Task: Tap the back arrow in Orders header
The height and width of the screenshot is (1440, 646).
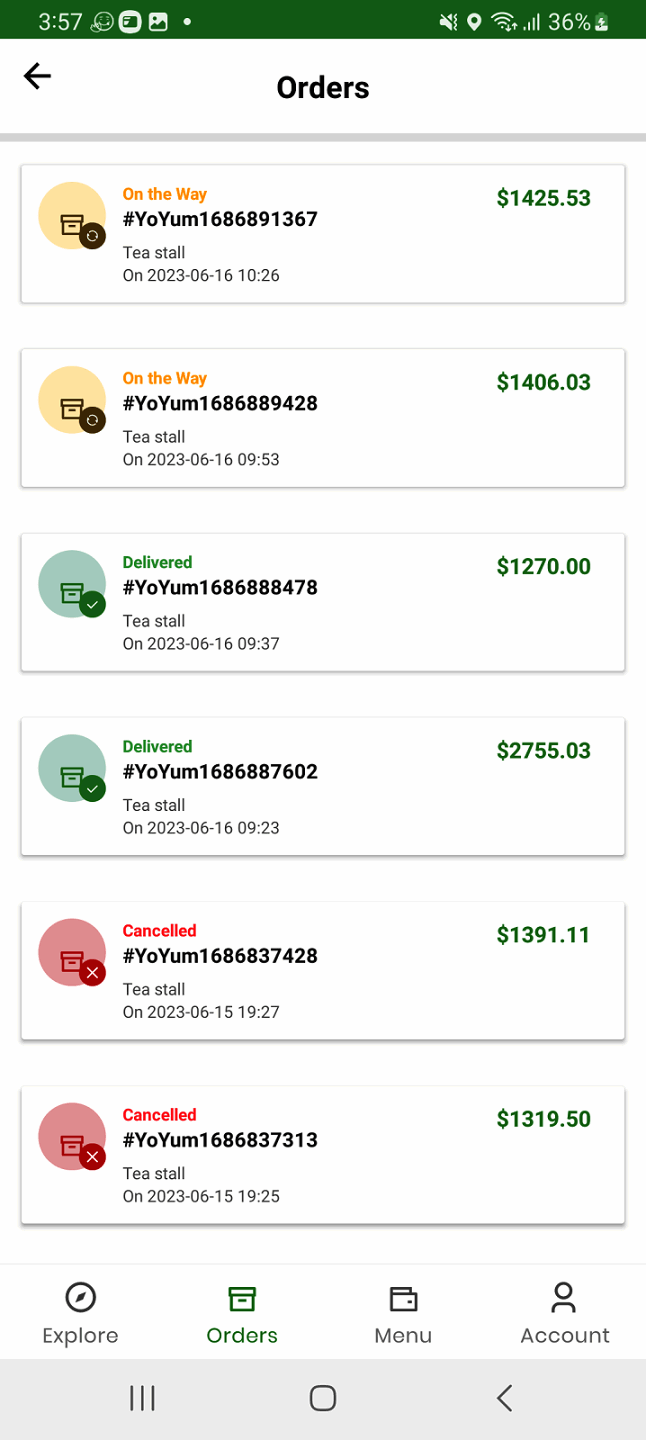Action: 37,77
